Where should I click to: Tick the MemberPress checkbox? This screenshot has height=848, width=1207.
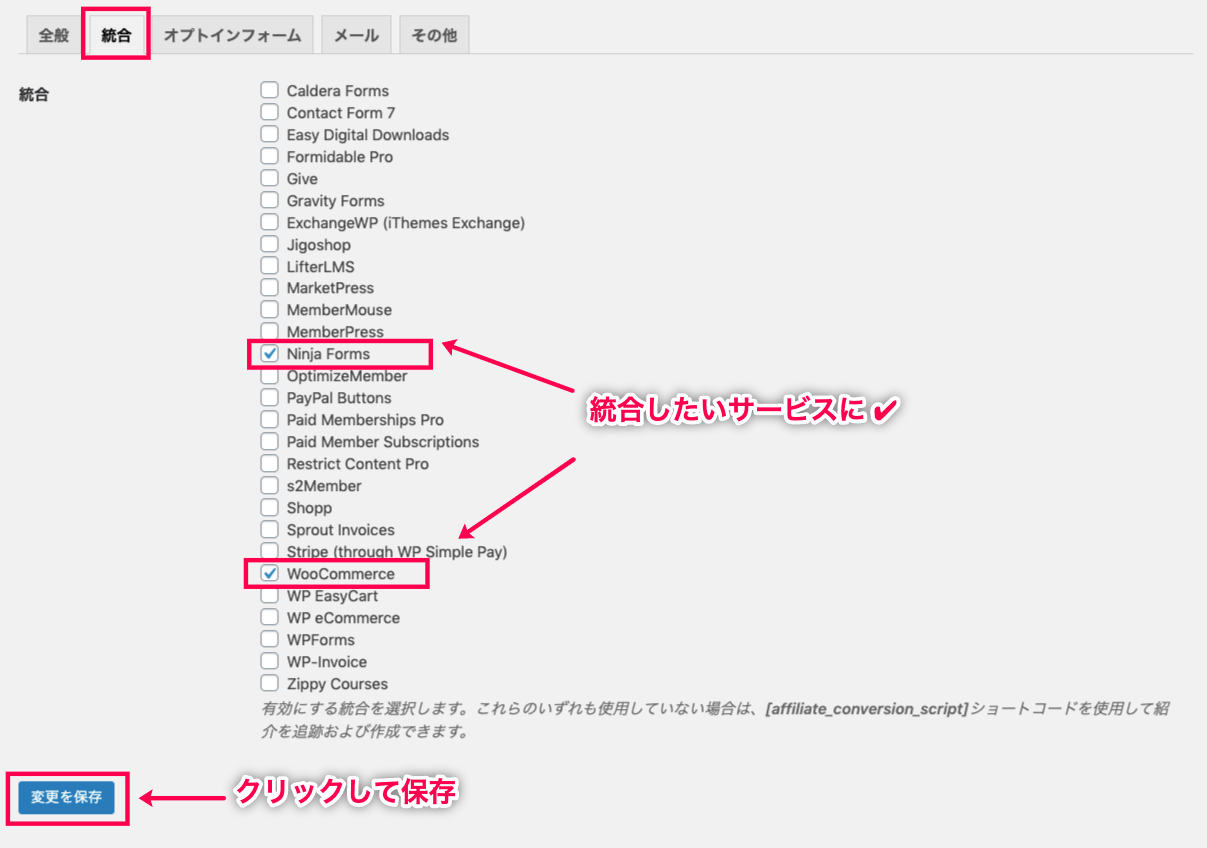click(269, 332)
